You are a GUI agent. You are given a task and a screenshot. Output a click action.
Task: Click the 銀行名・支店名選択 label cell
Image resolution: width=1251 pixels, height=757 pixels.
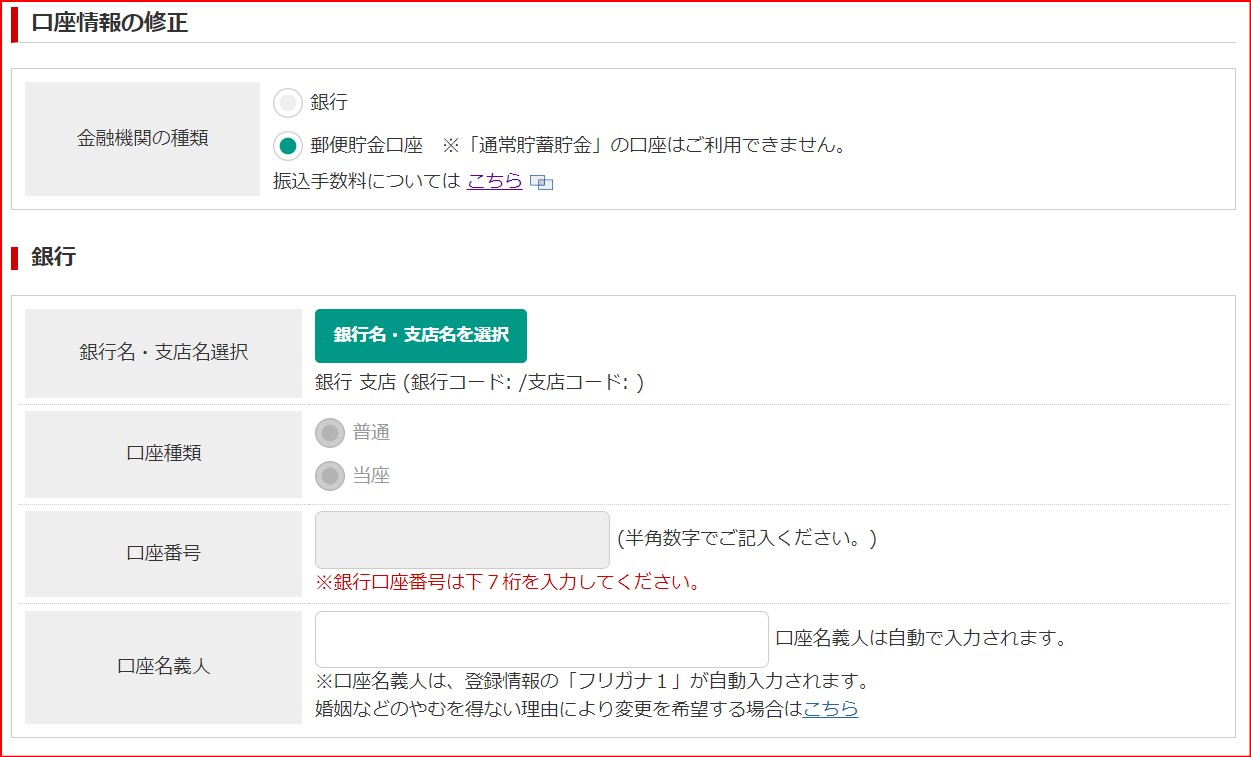163,353
